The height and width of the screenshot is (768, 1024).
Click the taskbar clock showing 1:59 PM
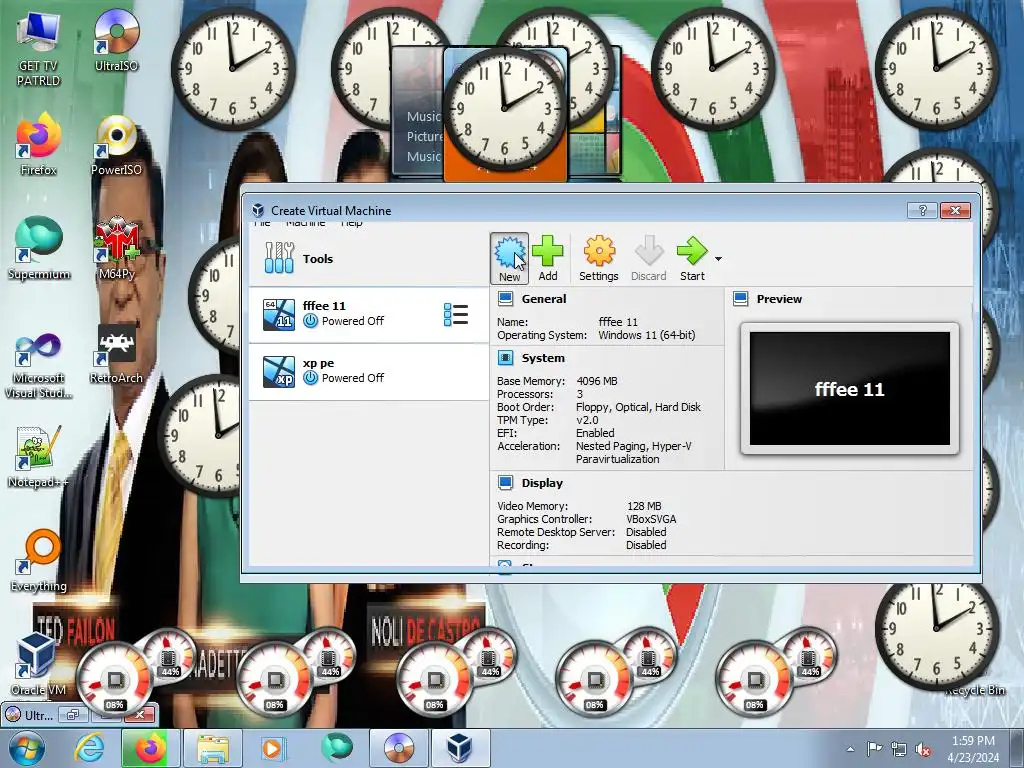973,749
